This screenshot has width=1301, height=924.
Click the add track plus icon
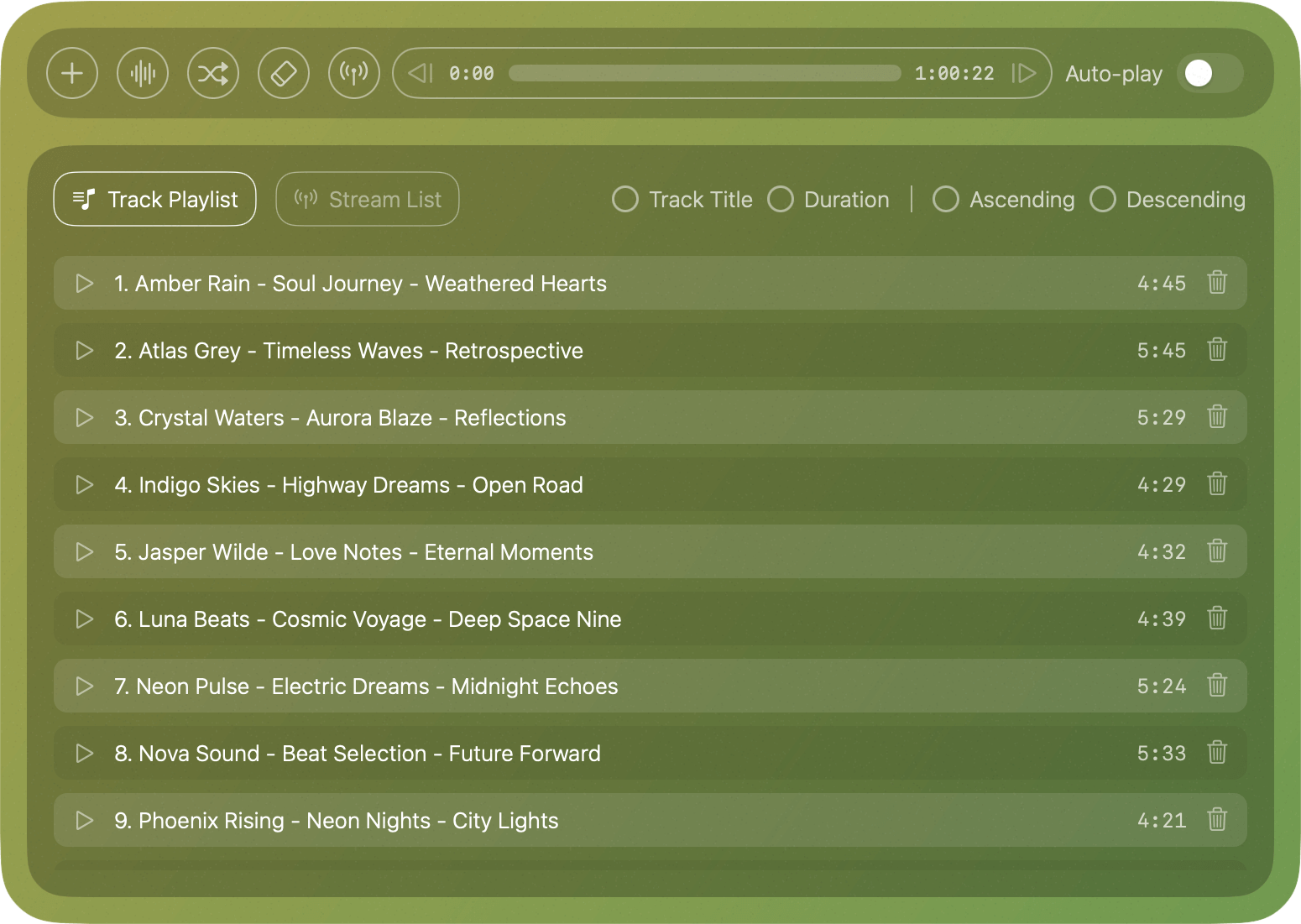point(72,73)
